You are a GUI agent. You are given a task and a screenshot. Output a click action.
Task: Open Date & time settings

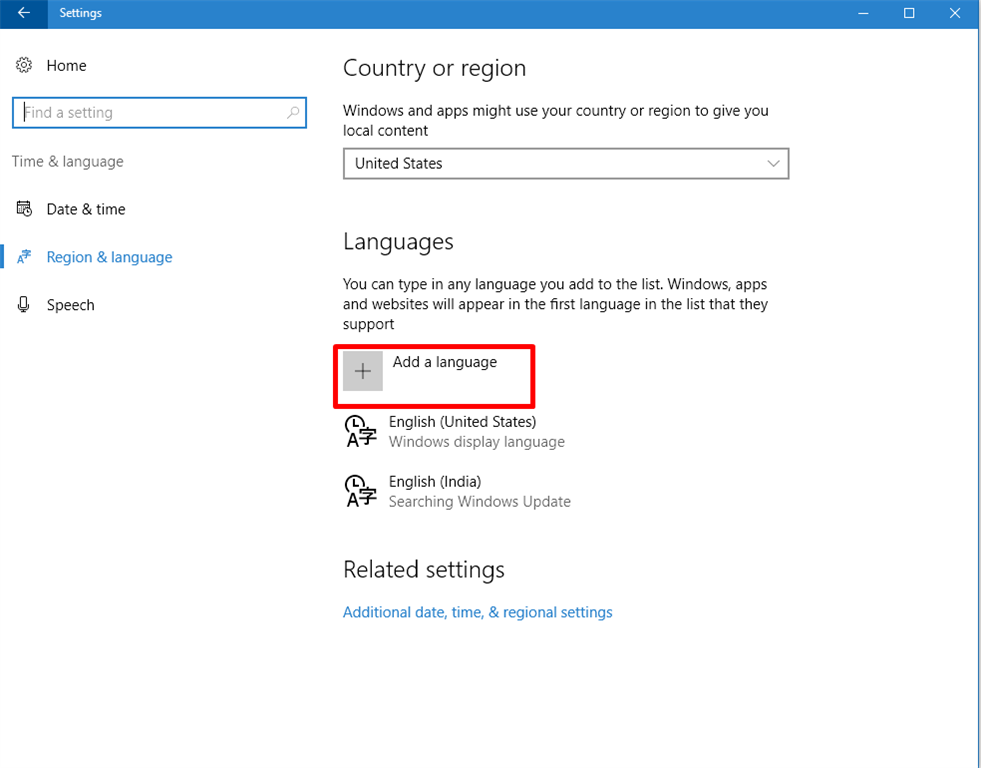[86, 209]
